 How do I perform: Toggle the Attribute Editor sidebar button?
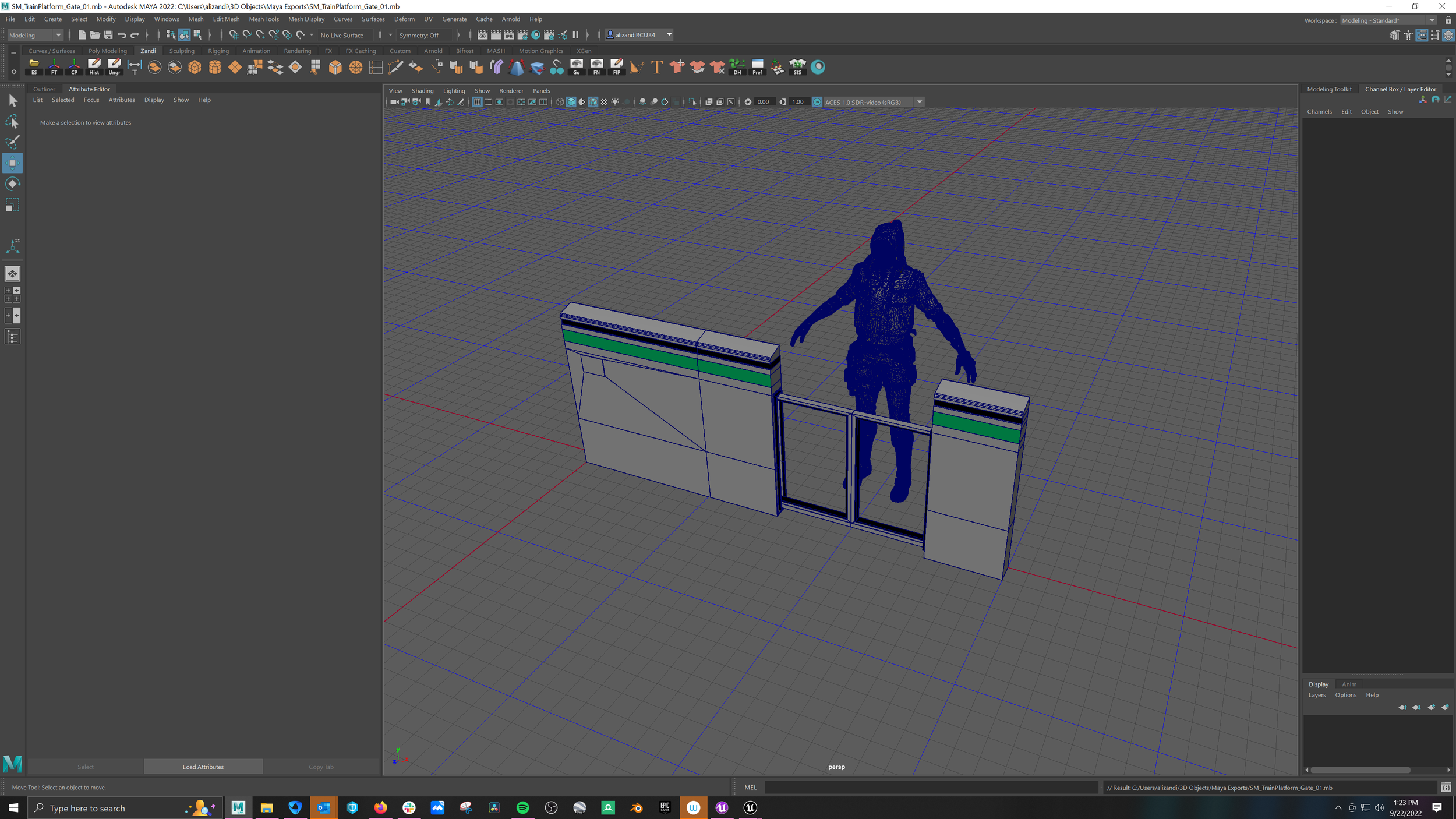[x=1422, y=36]
